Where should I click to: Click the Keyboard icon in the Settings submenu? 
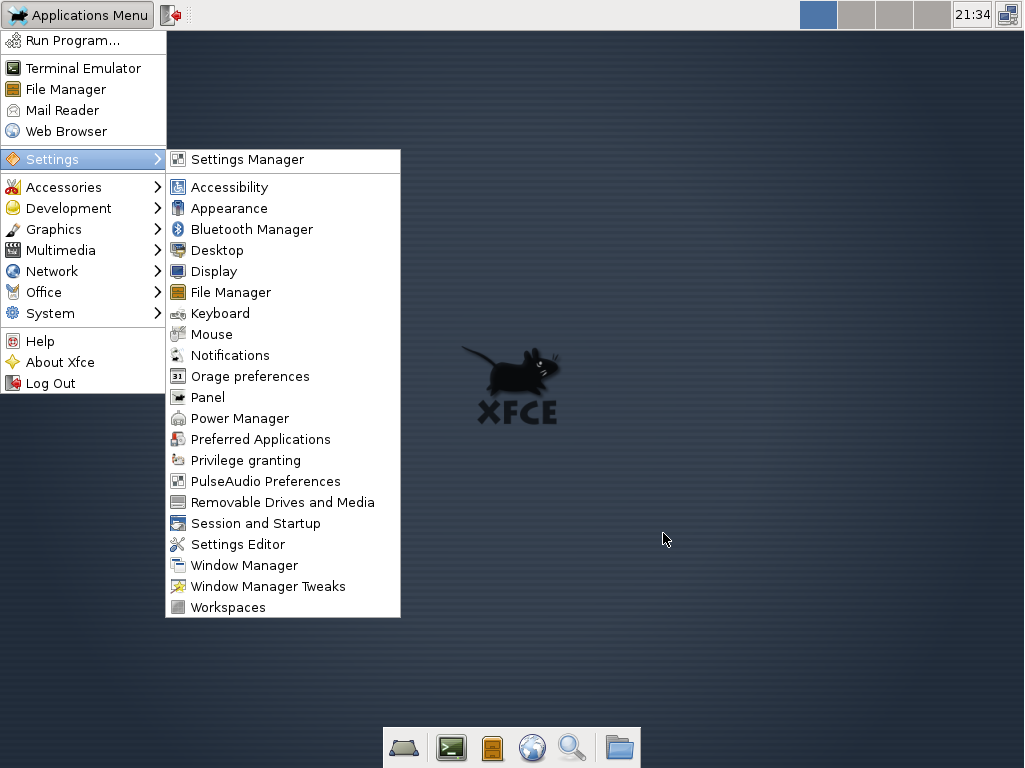coord(178,314)
